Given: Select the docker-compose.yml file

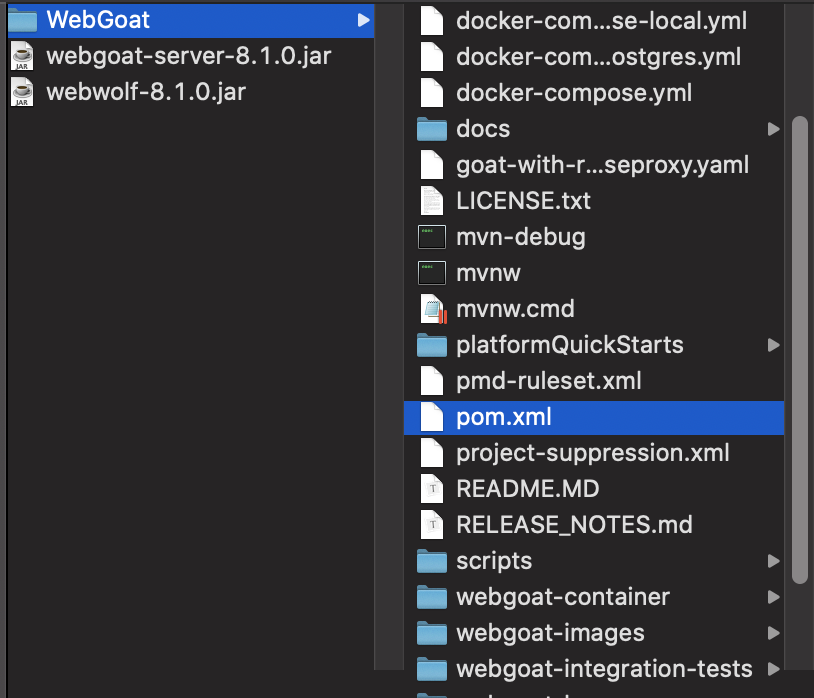Looking at the screenshot, I should click(573, 93).
